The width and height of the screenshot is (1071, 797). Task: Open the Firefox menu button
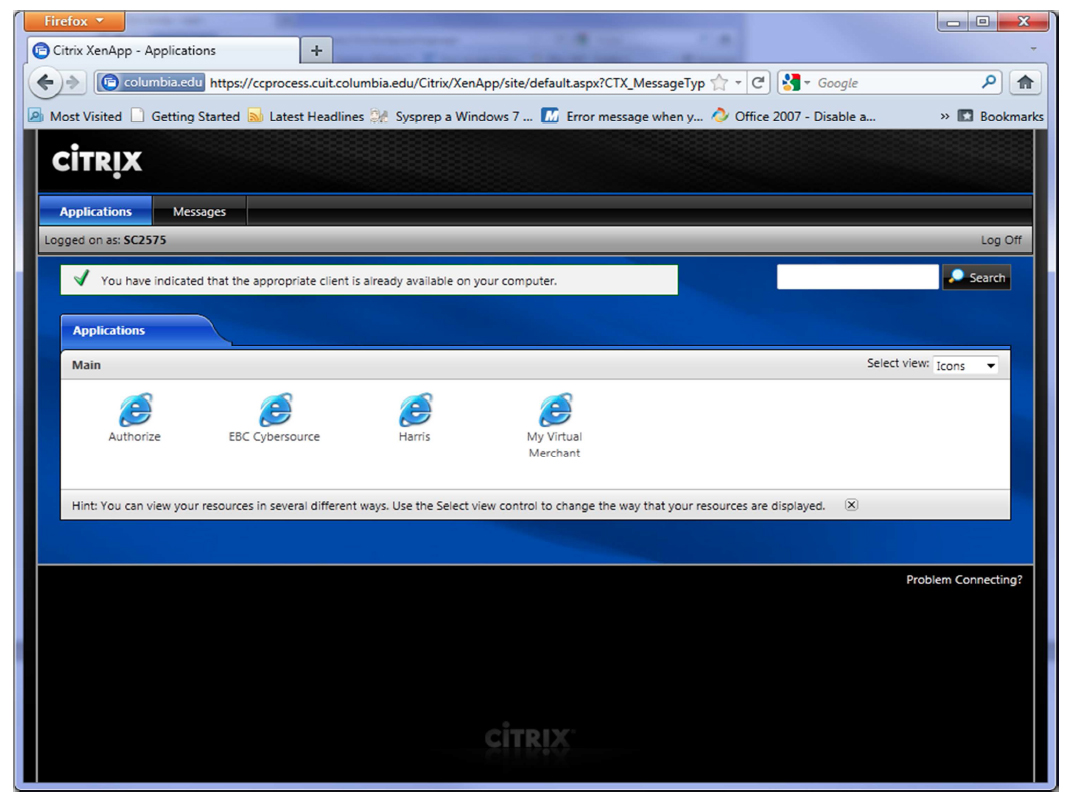pos(74,21)
